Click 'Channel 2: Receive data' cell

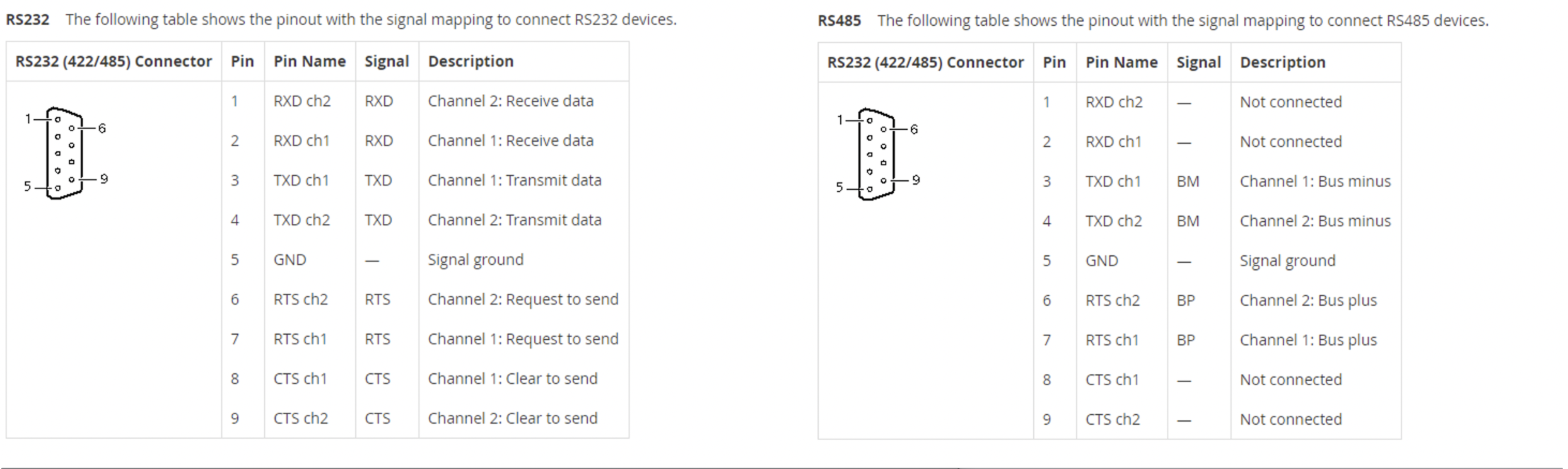tap(511, 101)
